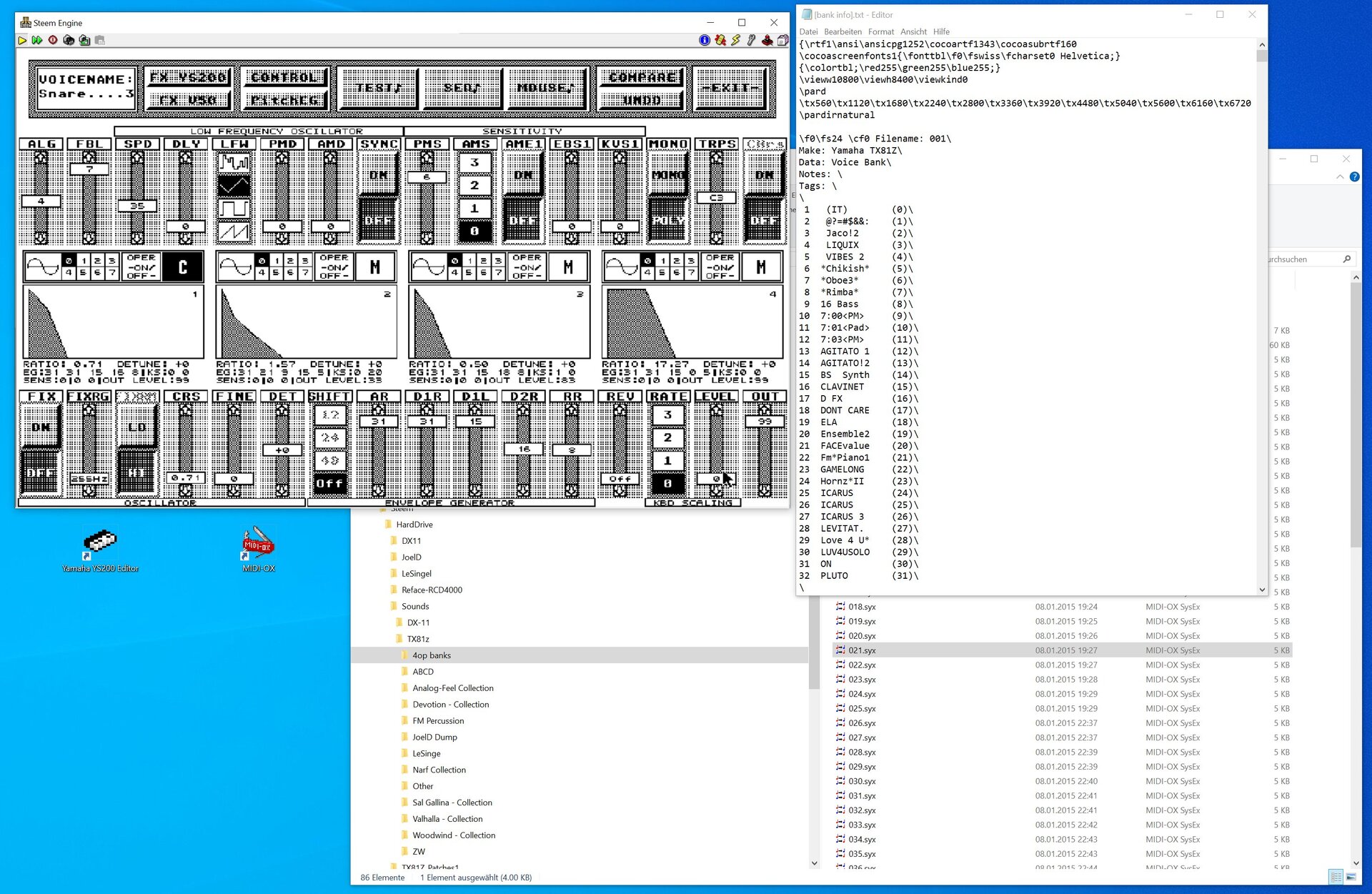This screenshot has height=894, width=1372.
Task: Set AME1 to ON
Action: (x=523, y=174)
